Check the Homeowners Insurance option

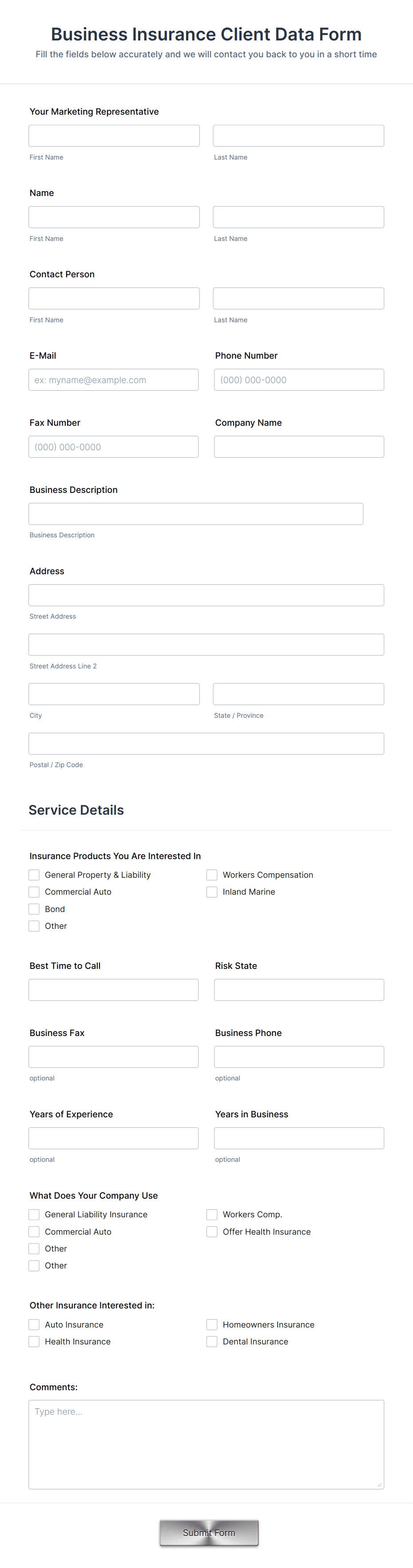[x=212, y=1324]
